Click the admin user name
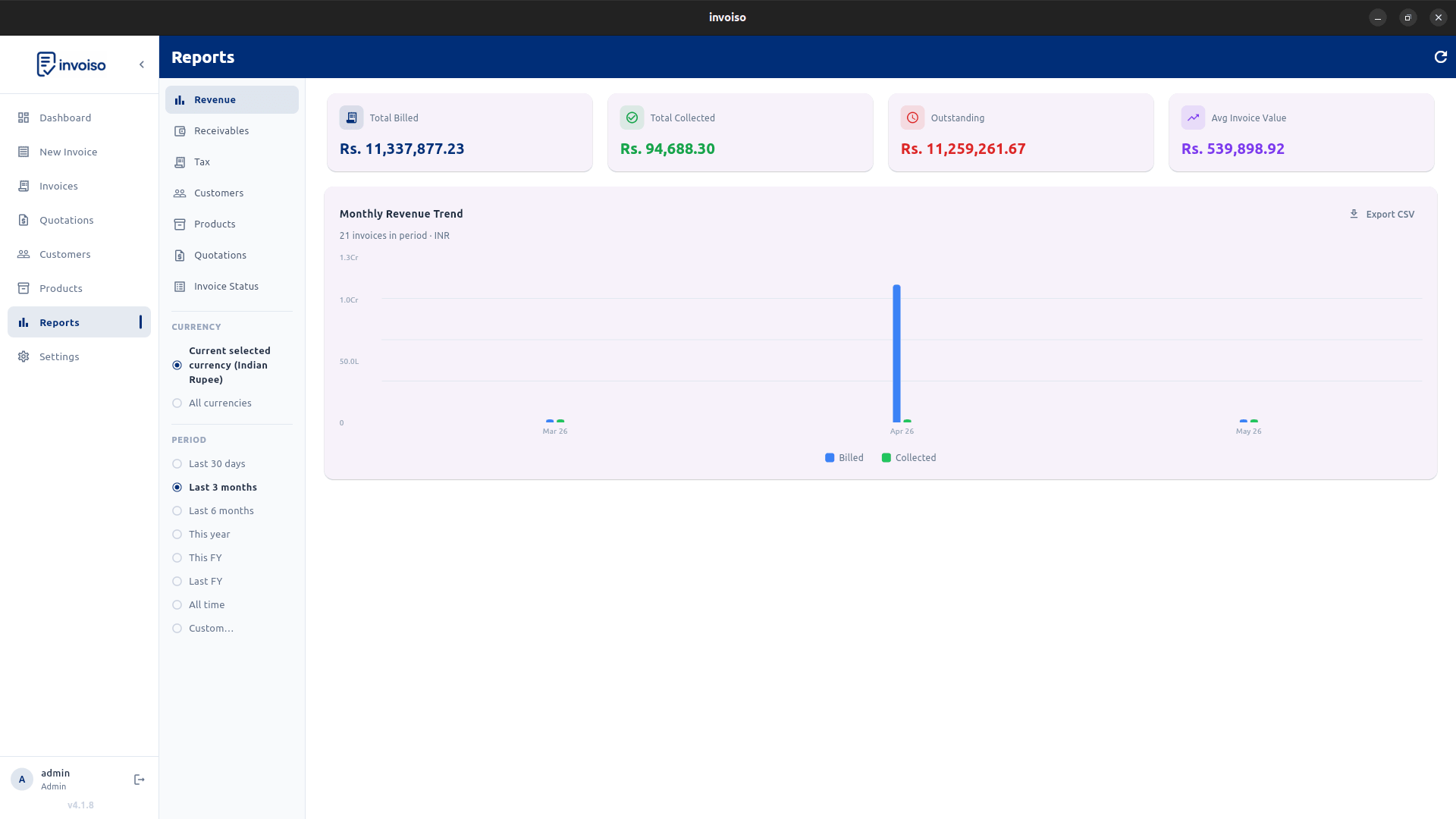The height and width of the screenshot is (819, 1456). pyautogui.click(x=55, y=773)
